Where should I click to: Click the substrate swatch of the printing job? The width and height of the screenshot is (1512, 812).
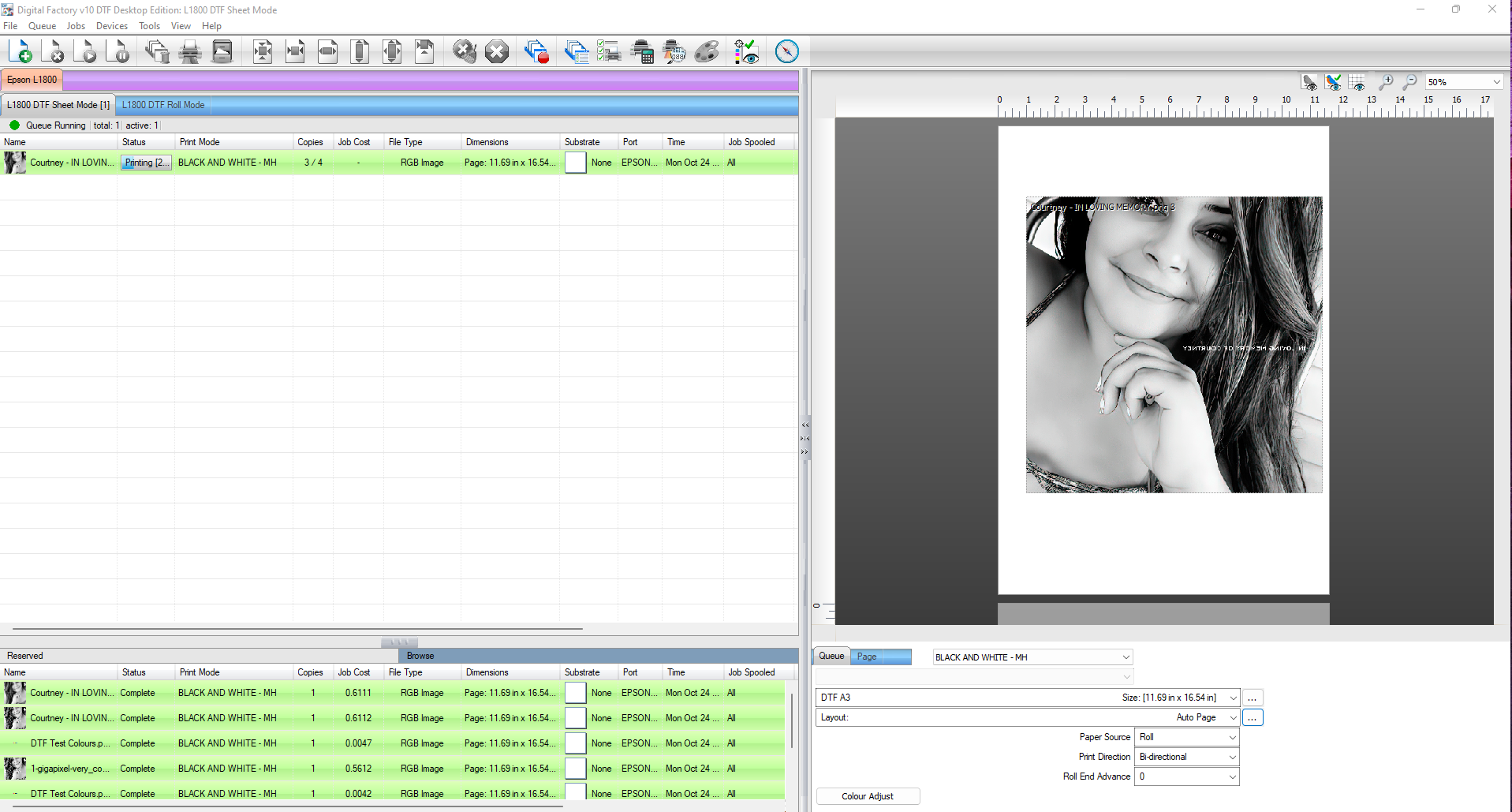575,163
